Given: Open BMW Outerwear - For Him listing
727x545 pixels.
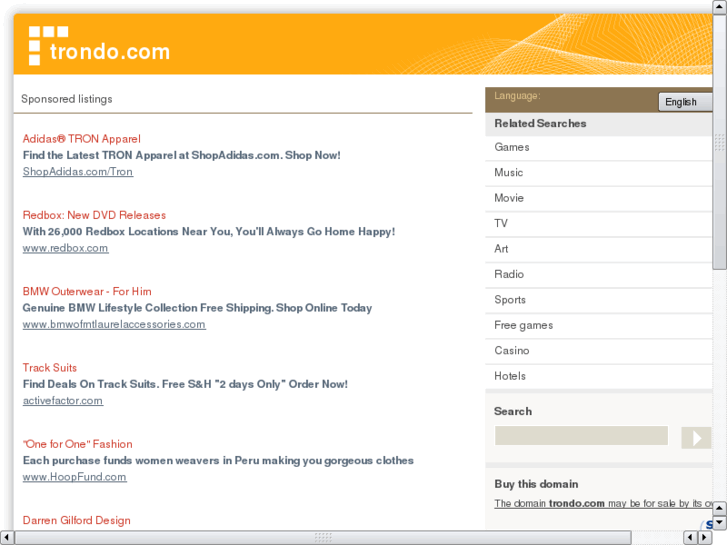Looking at the screenshot, I should (x=87, y=291).
